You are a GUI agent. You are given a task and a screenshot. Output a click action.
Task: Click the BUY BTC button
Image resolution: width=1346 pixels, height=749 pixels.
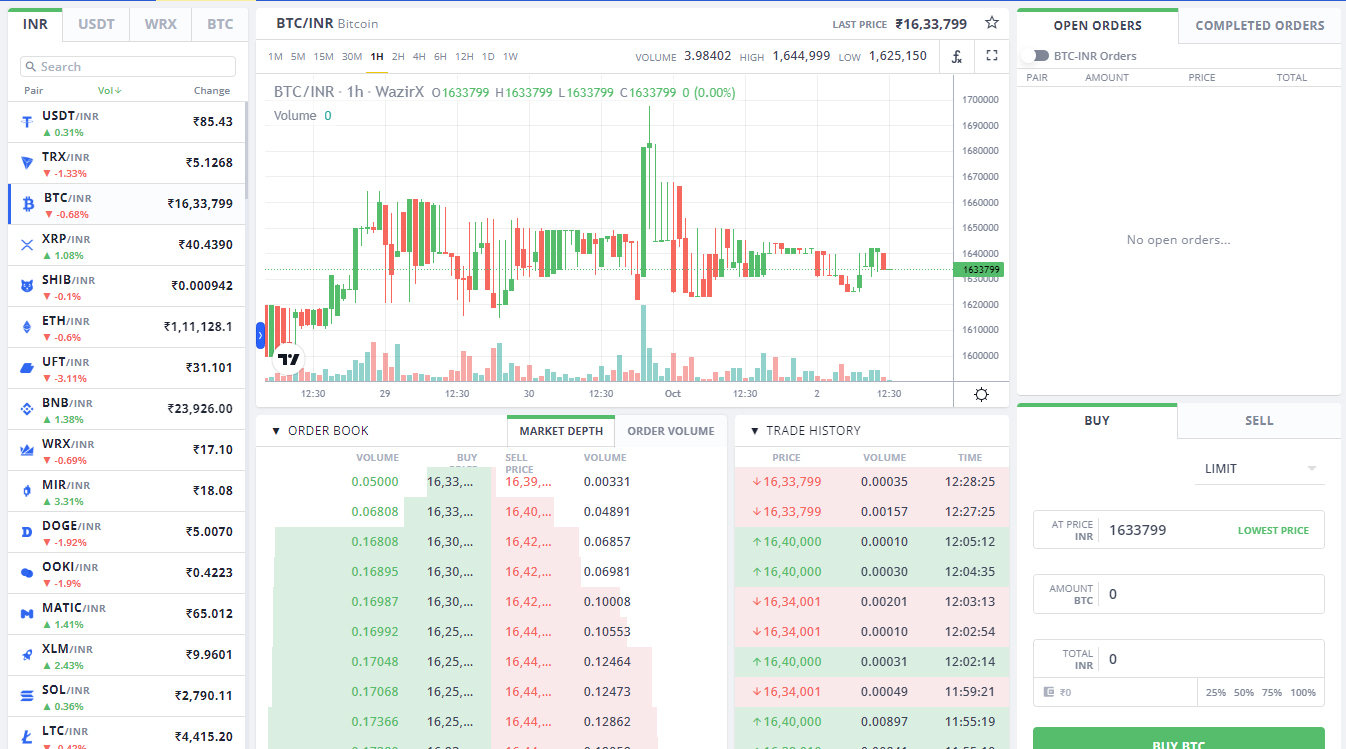coord(1179,738)
